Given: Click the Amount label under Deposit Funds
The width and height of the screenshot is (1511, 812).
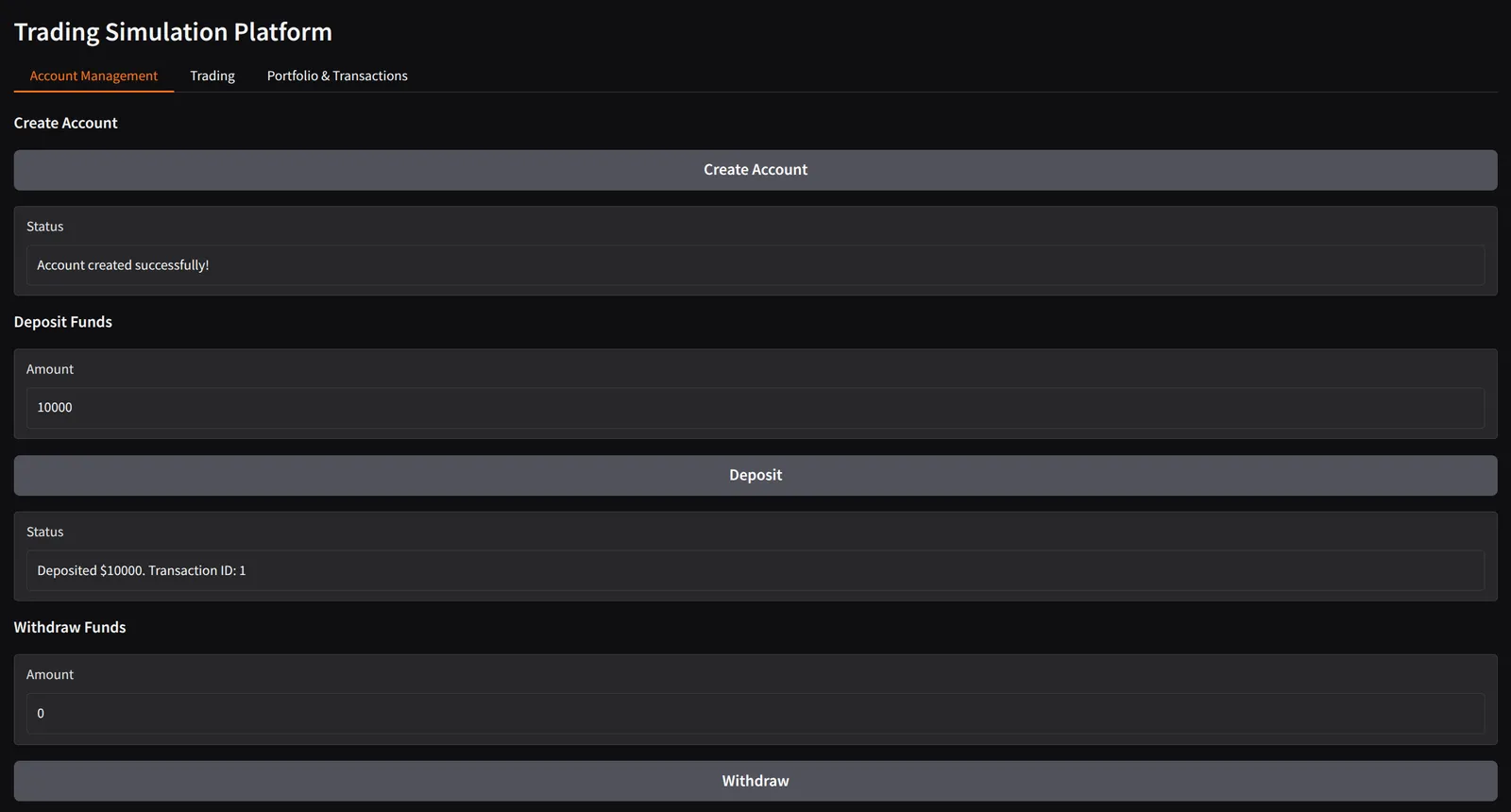Looking at the screenshot, I should pyautogui.click(x=49, y=369).
